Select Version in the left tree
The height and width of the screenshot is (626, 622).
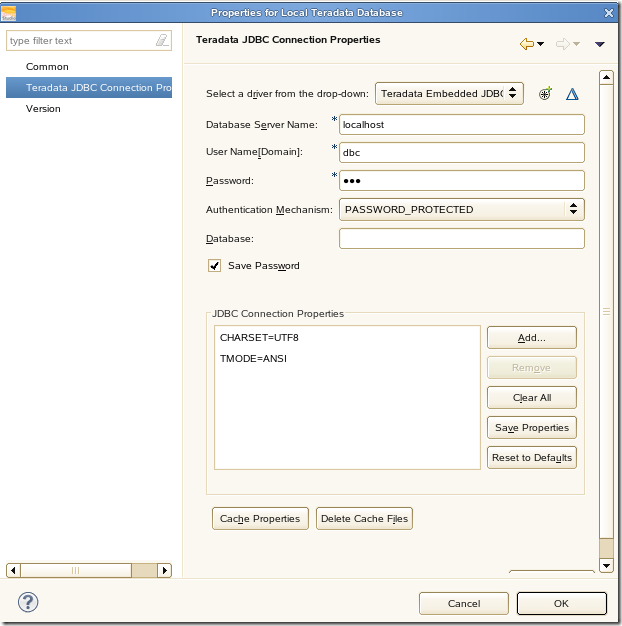(x=43, y=108)
